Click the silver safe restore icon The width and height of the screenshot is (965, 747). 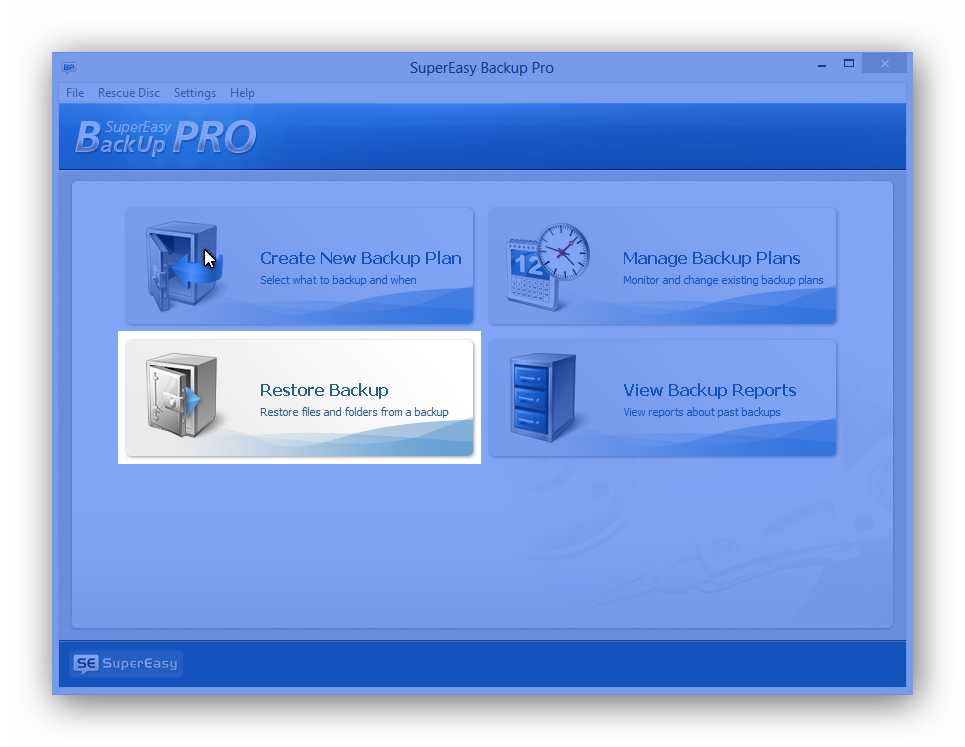[x=182, y=396]
